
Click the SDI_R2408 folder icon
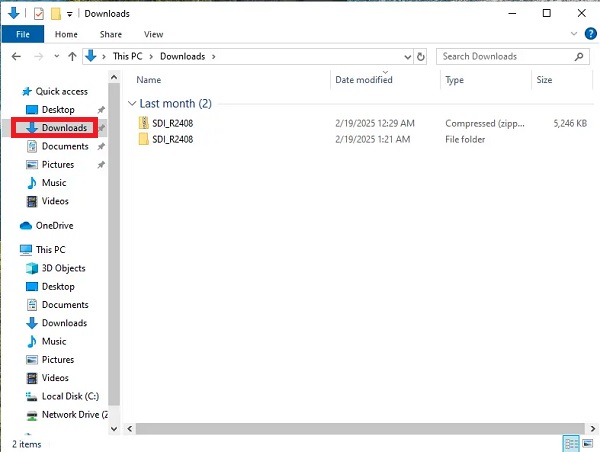pos(143,139)
